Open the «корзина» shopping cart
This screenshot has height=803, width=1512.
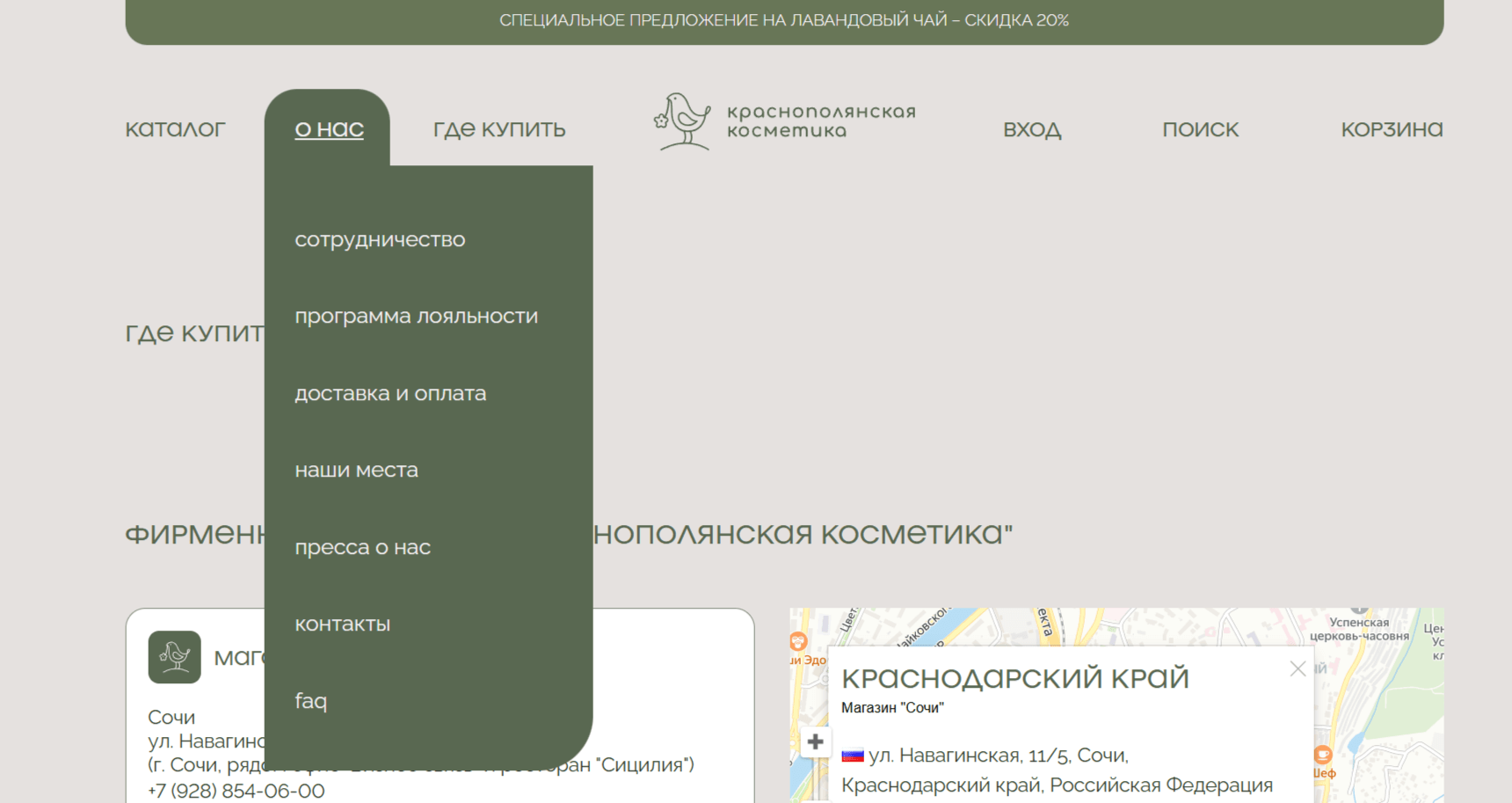1391,129
